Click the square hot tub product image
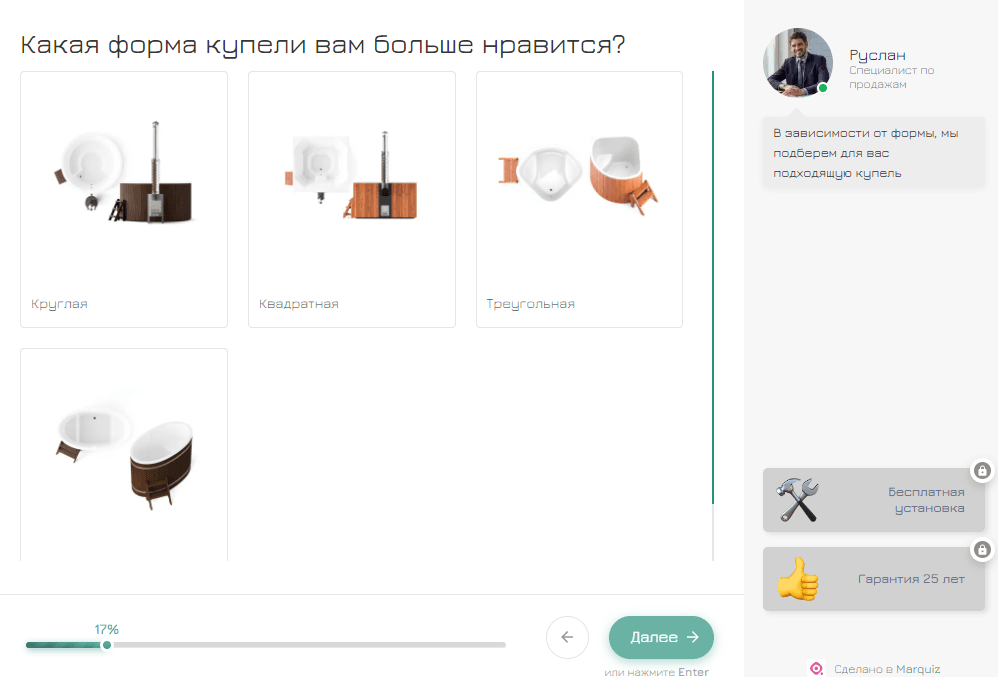 point(351,175)
